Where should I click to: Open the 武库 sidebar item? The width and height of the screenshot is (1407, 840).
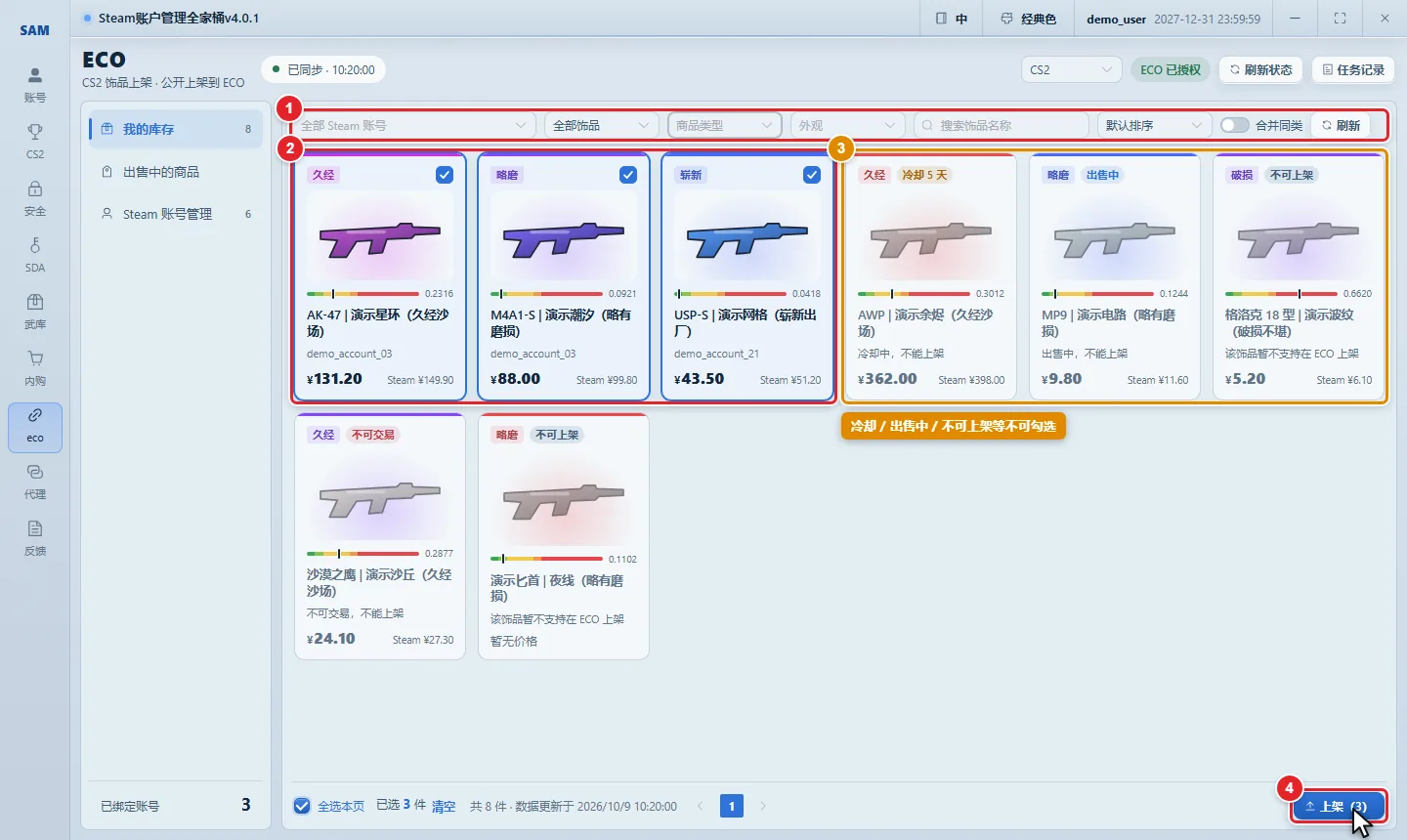click(x=35, y=312)
